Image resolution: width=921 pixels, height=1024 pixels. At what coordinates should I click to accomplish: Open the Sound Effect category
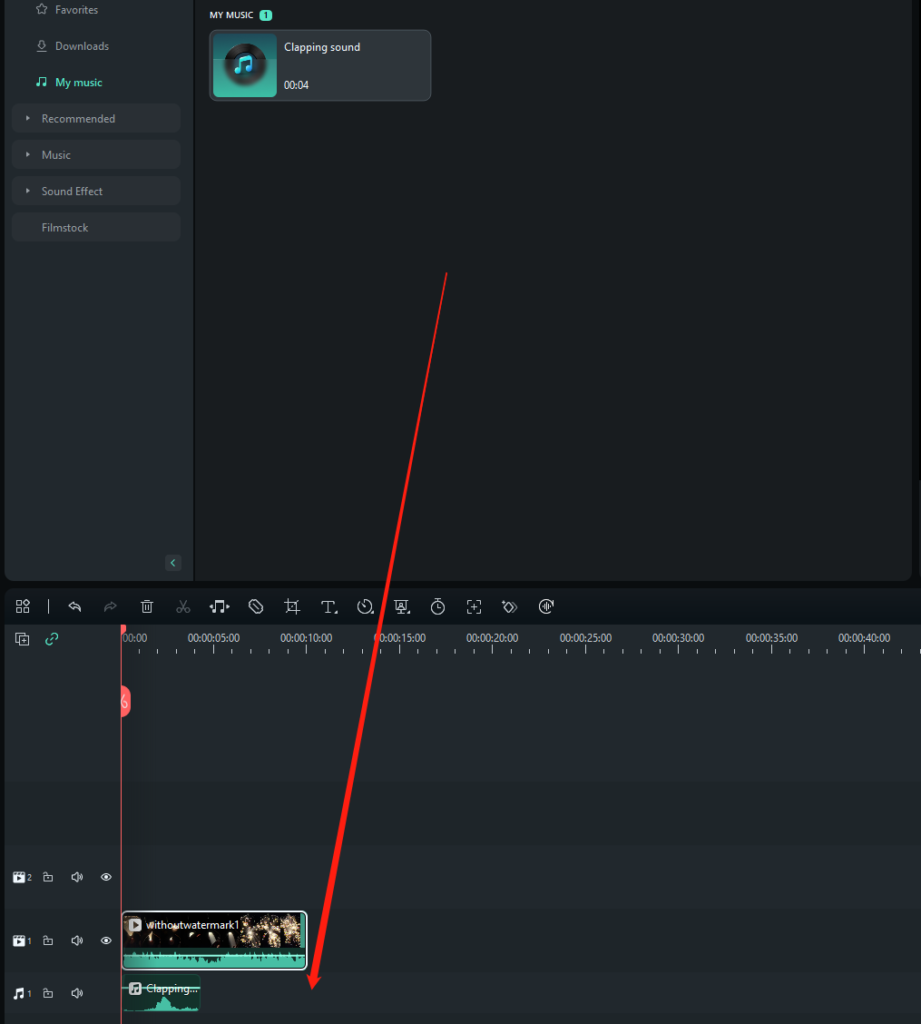point(95,190)
